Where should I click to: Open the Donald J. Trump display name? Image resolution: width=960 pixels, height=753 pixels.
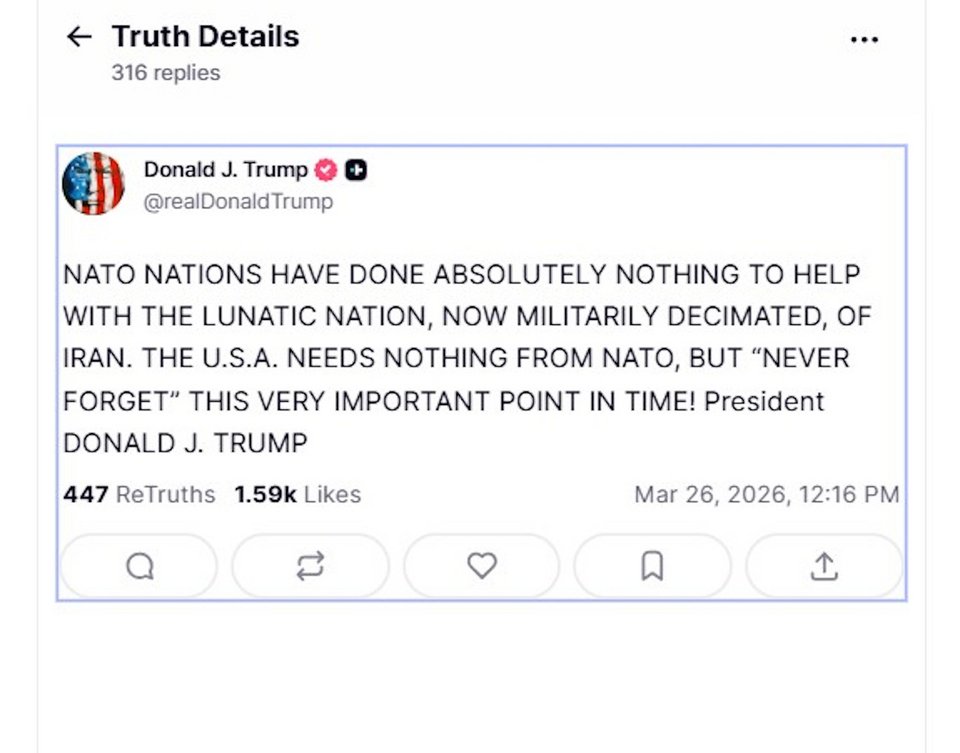pyautogui.click(x=225, y=169)
